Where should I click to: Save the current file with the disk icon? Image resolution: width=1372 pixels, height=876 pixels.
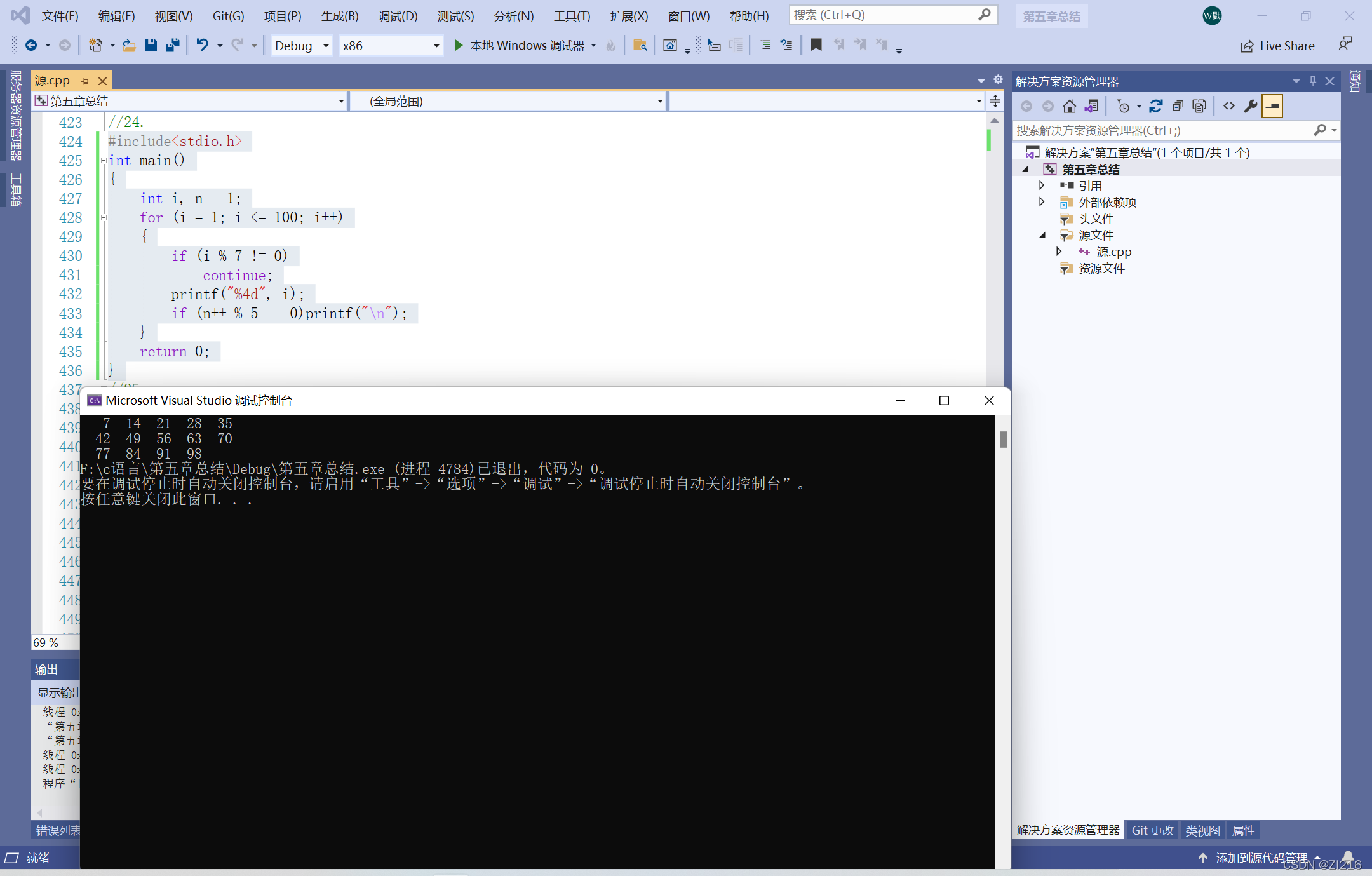[x=151, y=45]
